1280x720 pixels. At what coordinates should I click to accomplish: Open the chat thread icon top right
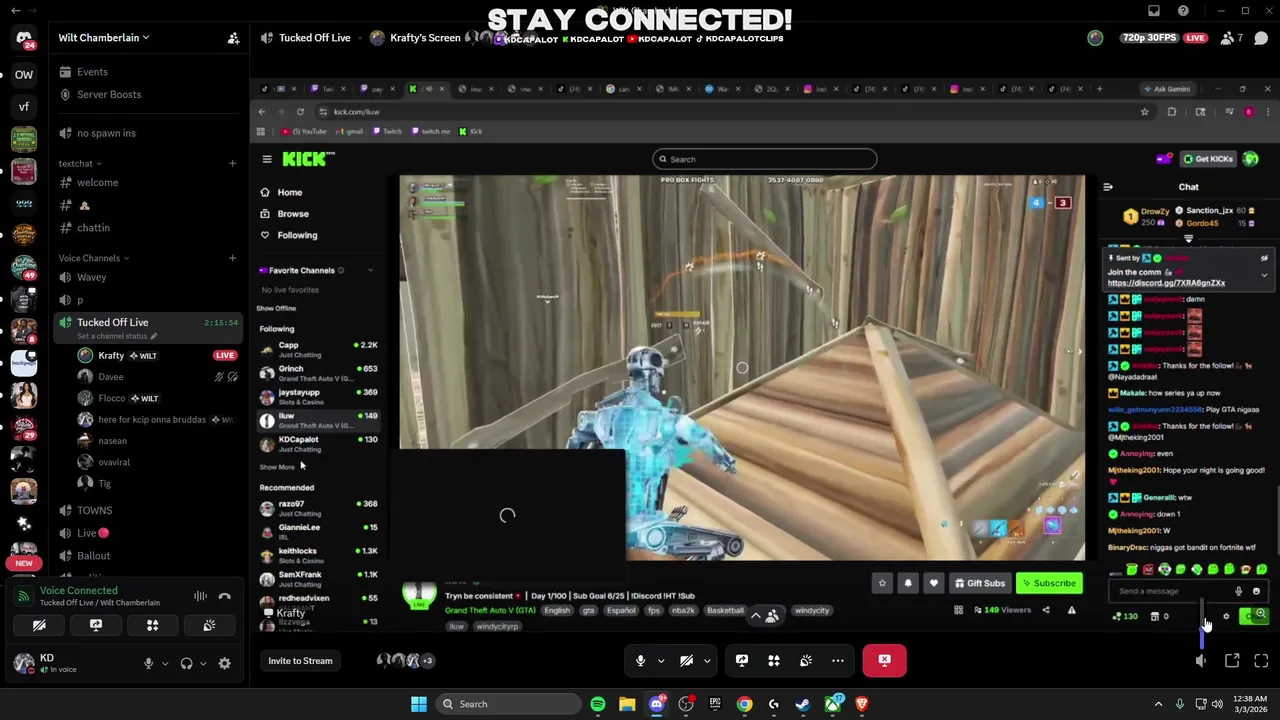(1261, 38)
